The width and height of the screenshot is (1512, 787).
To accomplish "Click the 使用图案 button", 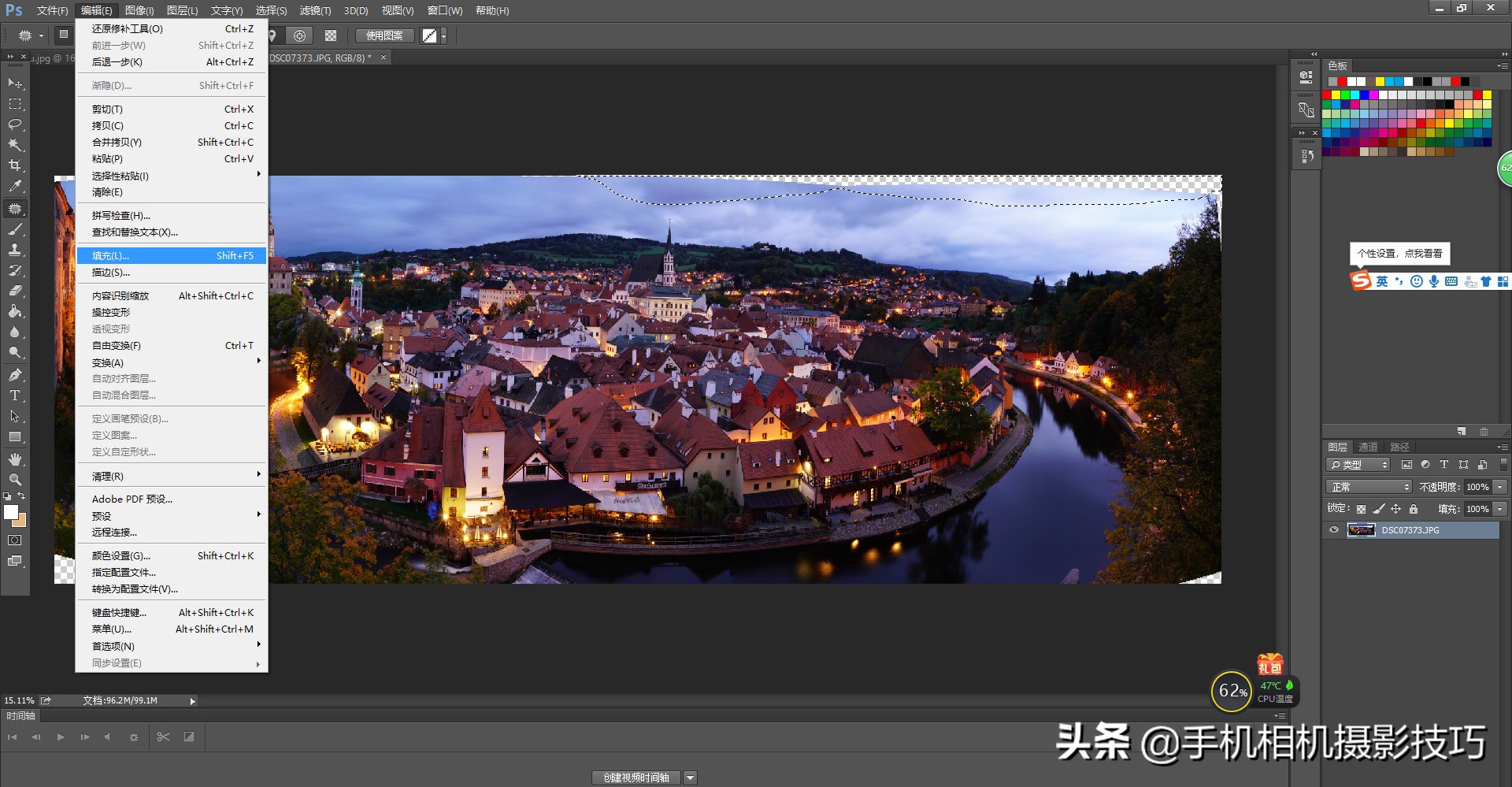I will [384, 35].
